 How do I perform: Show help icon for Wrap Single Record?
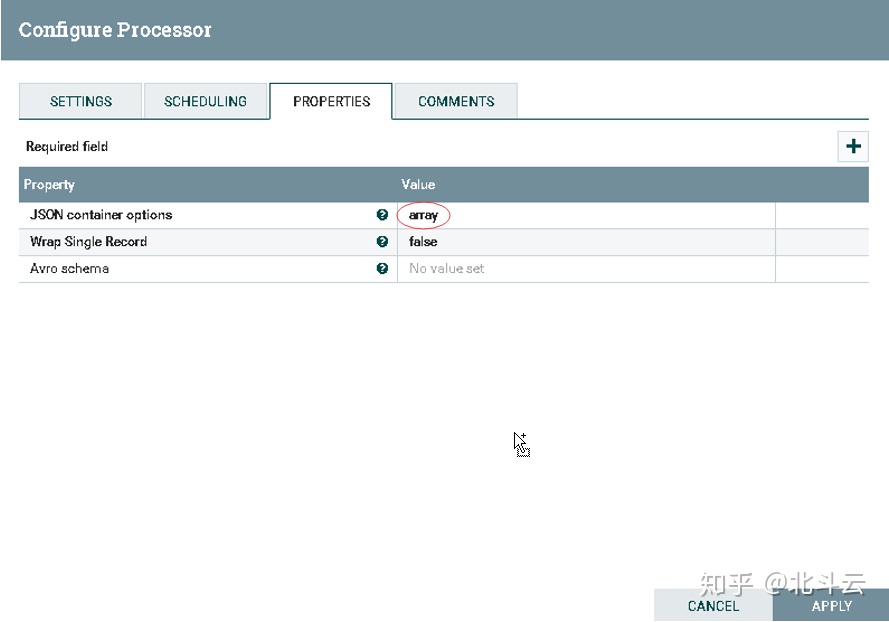point(382,242)
